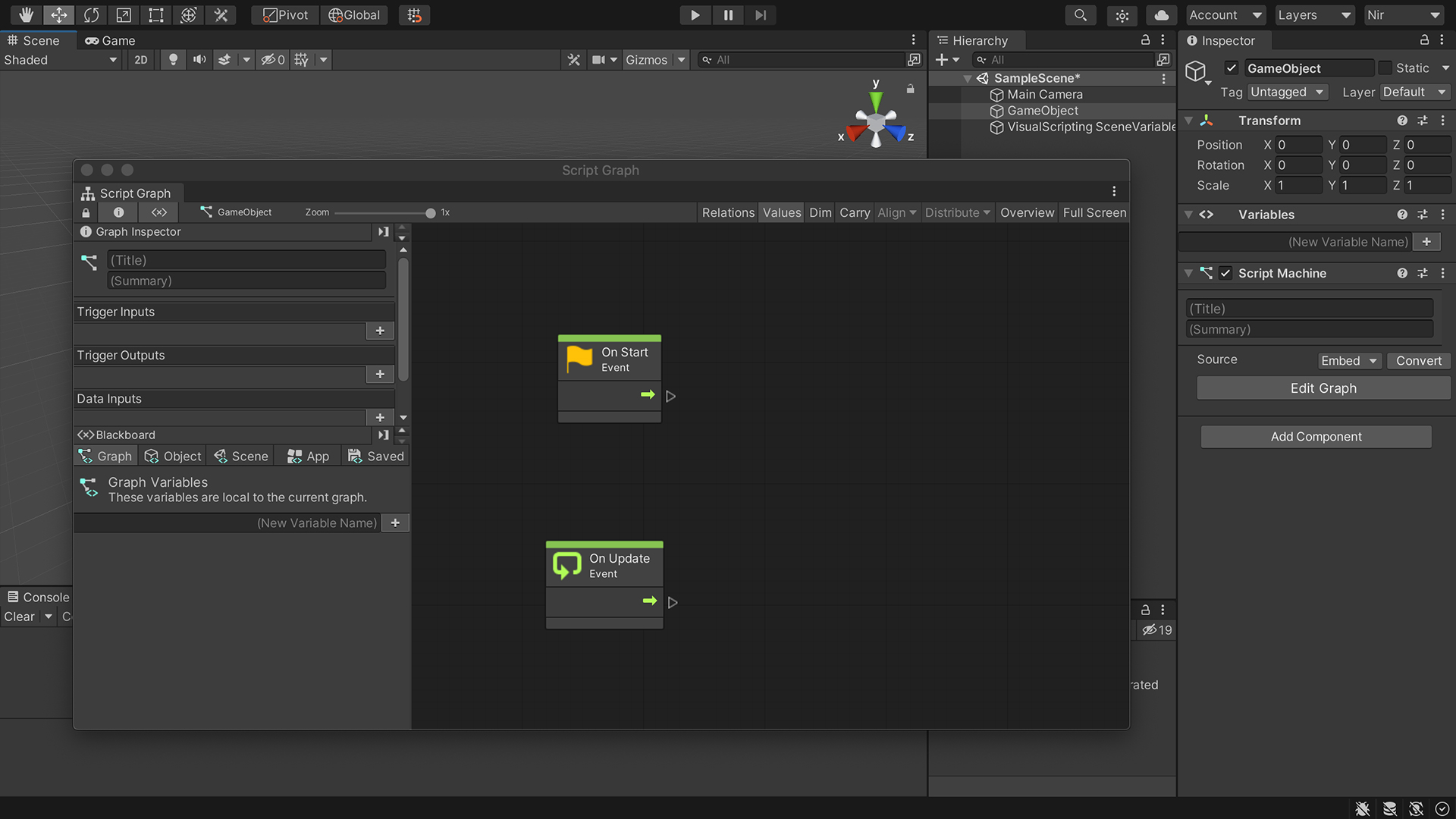Screen dimensions: 1456x819
Task: Click the Variables panel icon in Inspector
Action: tap(1206, 214)
